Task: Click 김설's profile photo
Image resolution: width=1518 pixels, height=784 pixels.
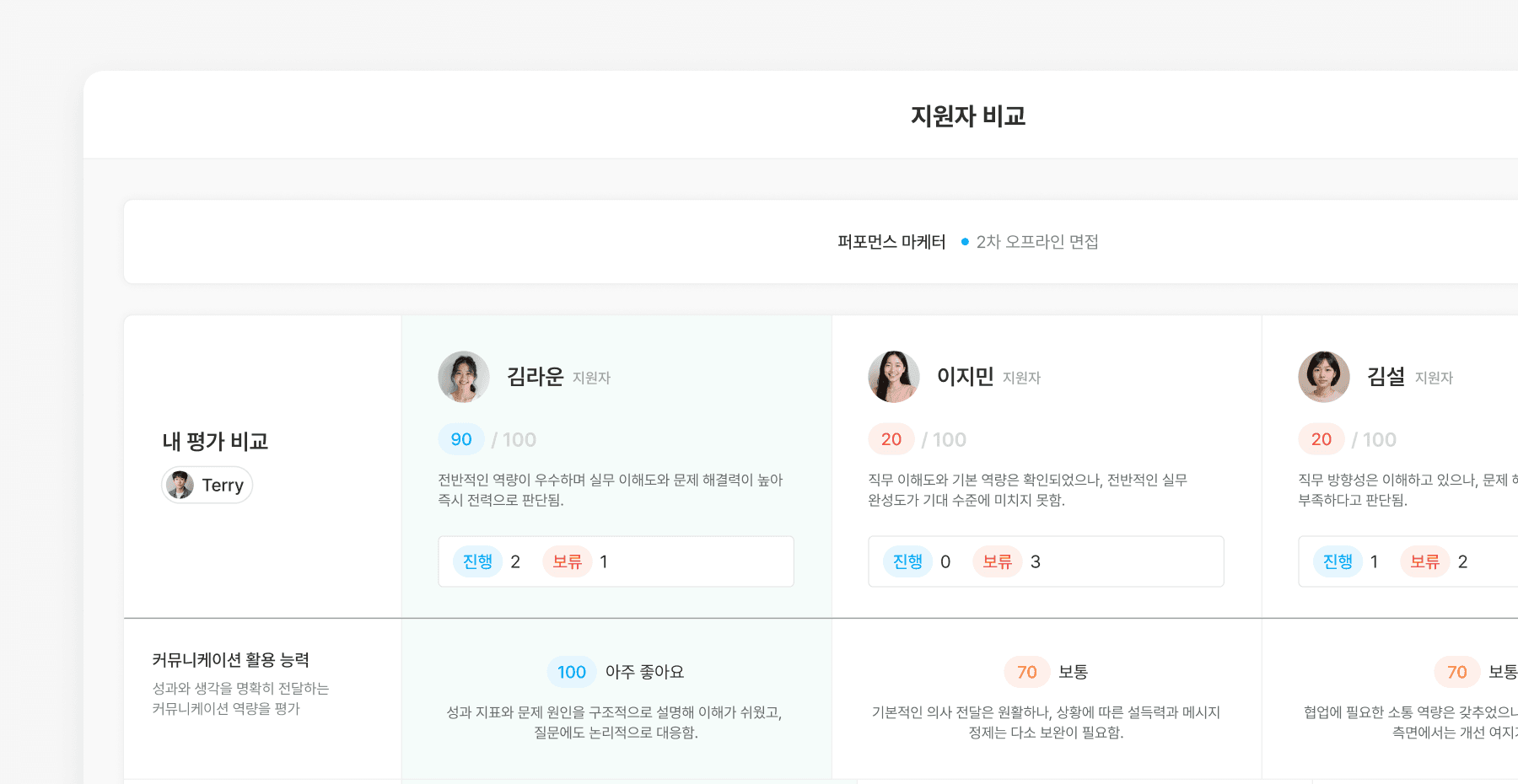Action: pos(1323,377)
